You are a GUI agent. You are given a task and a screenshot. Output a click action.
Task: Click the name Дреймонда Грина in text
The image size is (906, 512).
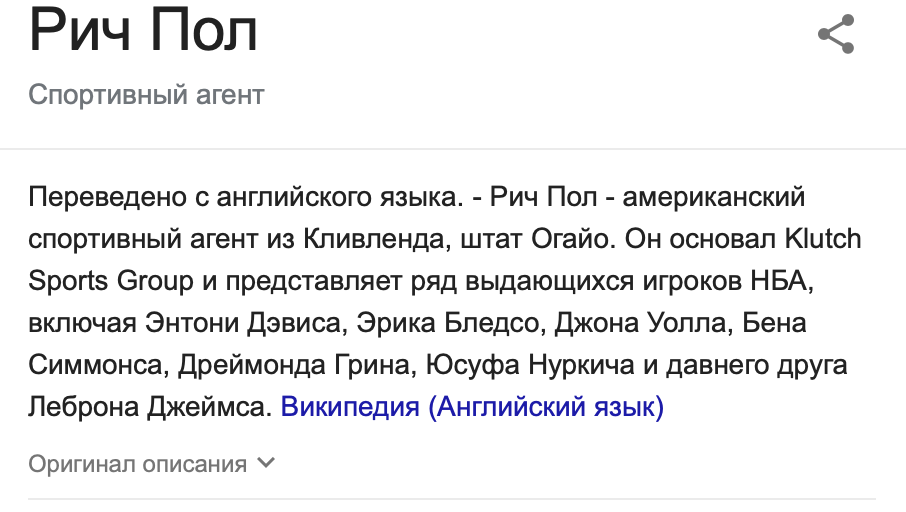point(297,365)
